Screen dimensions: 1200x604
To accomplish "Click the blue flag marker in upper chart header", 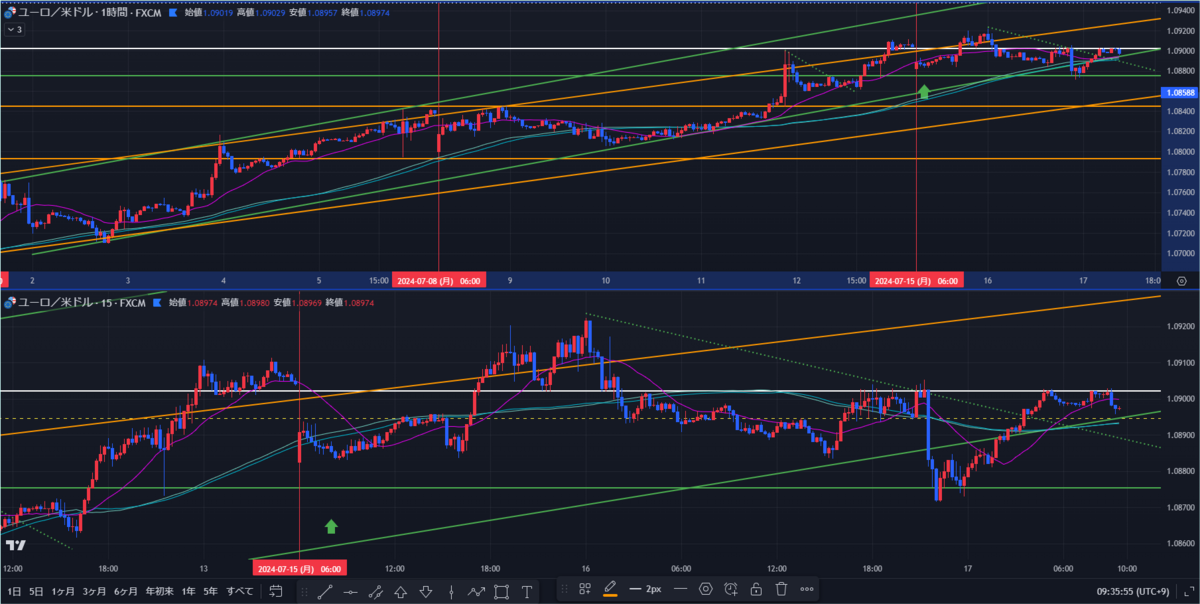I will (174, 13).
